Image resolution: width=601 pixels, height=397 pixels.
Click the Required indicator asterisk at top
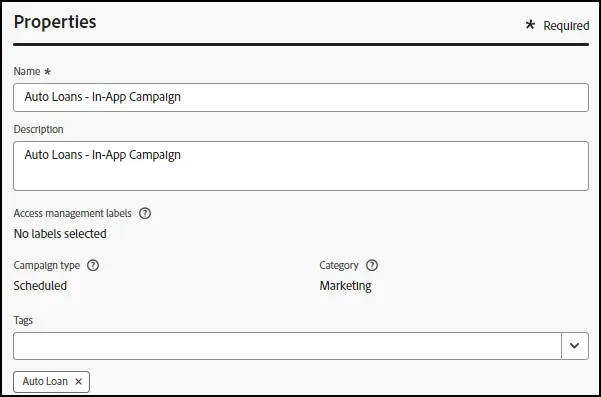click(x=530, y=25)
